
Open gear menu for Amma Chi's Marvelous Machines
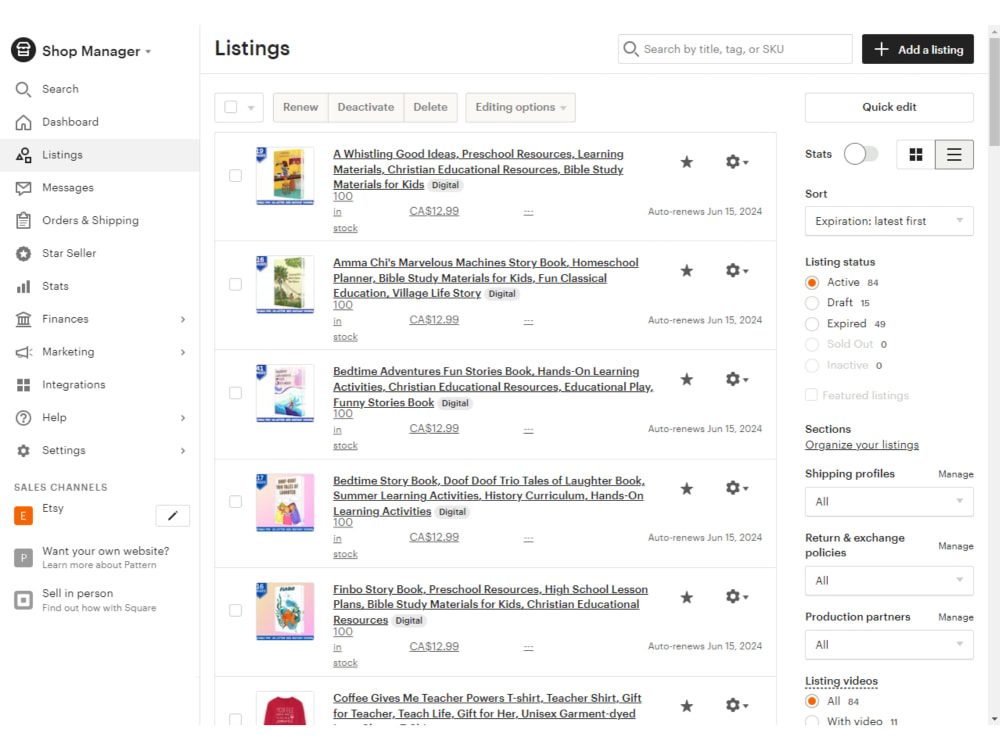(x=737, y=271)
